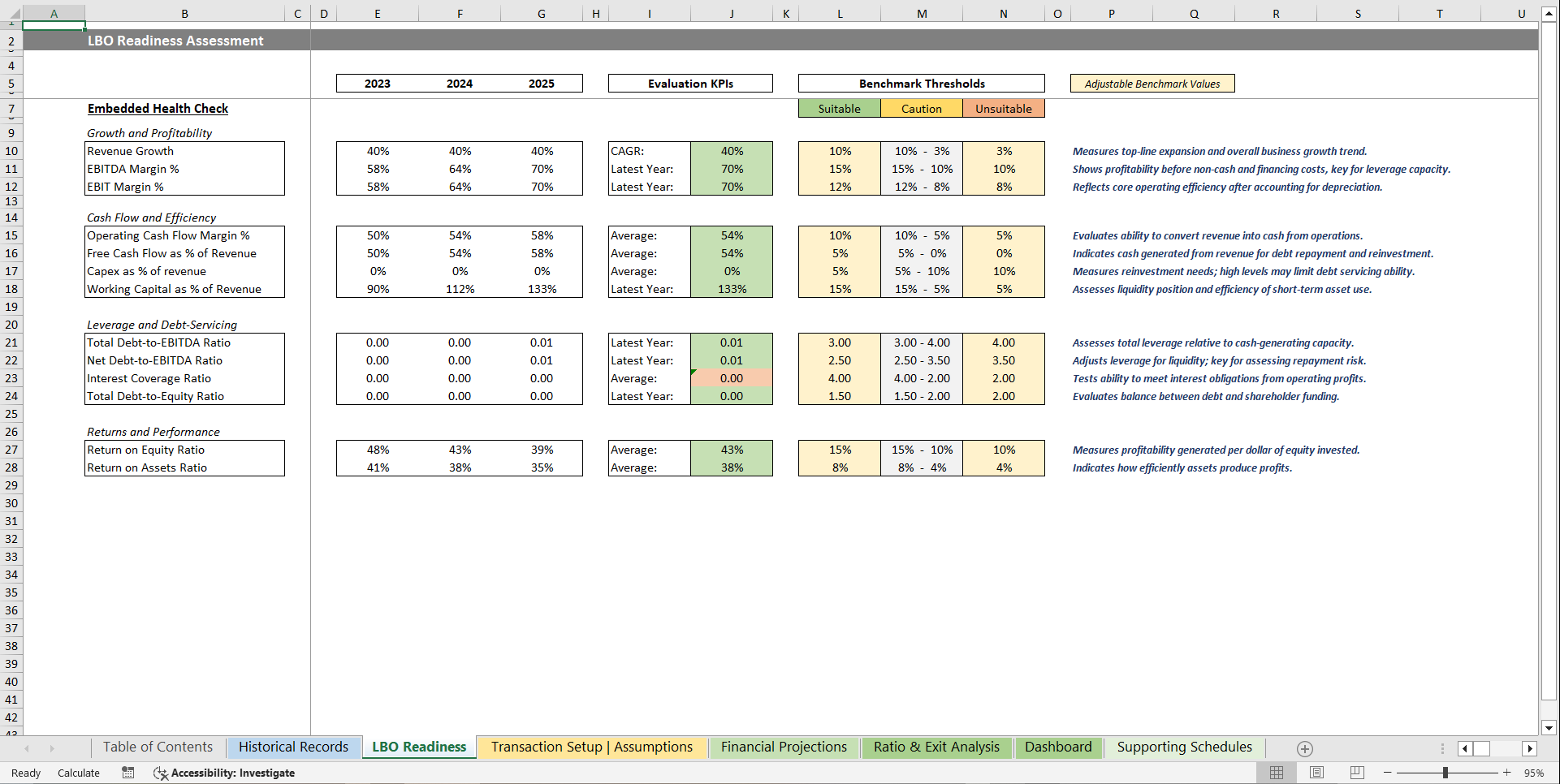The width and height of the screenshot is (1560, 784).
Task: Open the Historical Records sheet
Action: (x=293, y=747)
